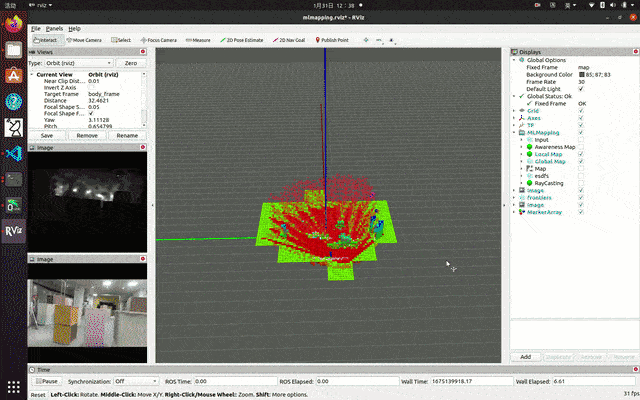
Task: Collapse the MLMapping group node
Action: point(514,133)
